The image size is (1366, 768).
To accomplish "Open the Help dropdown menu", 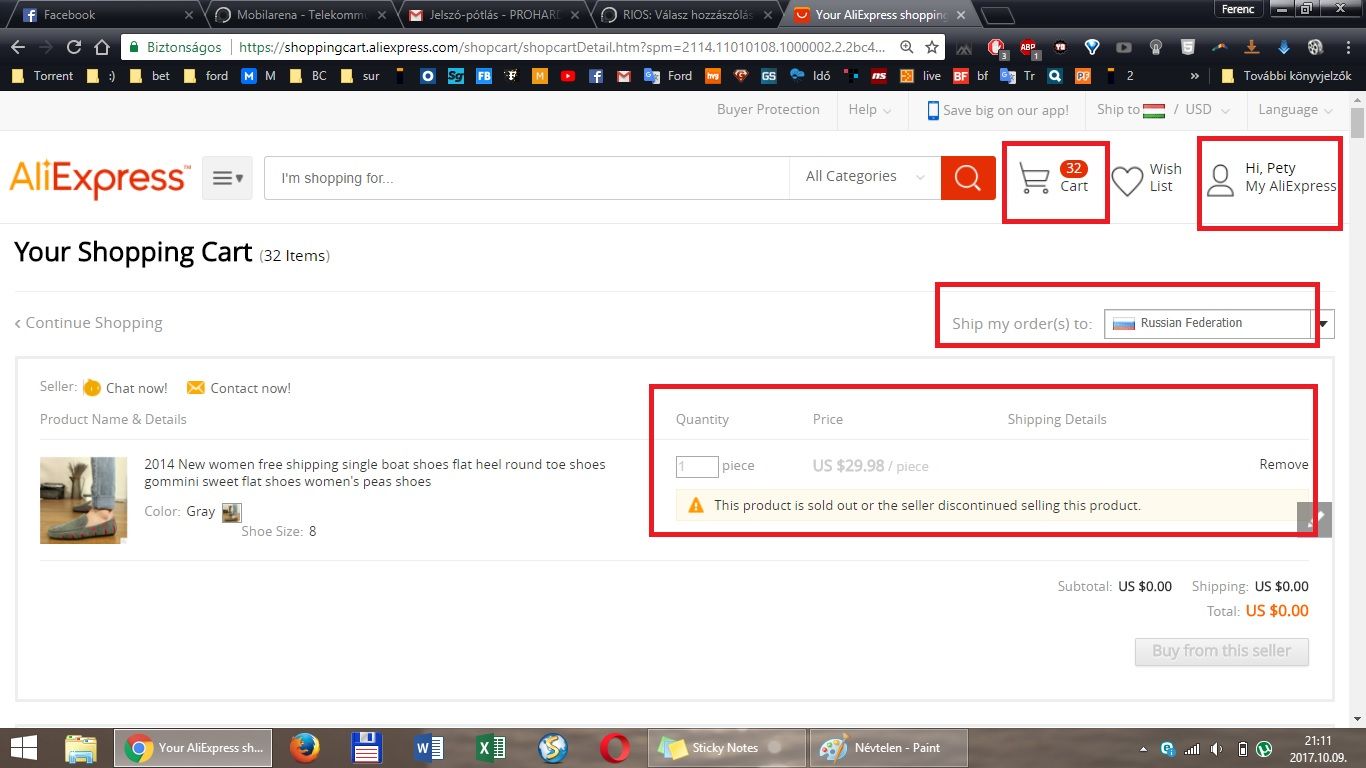I will (869, 110).
